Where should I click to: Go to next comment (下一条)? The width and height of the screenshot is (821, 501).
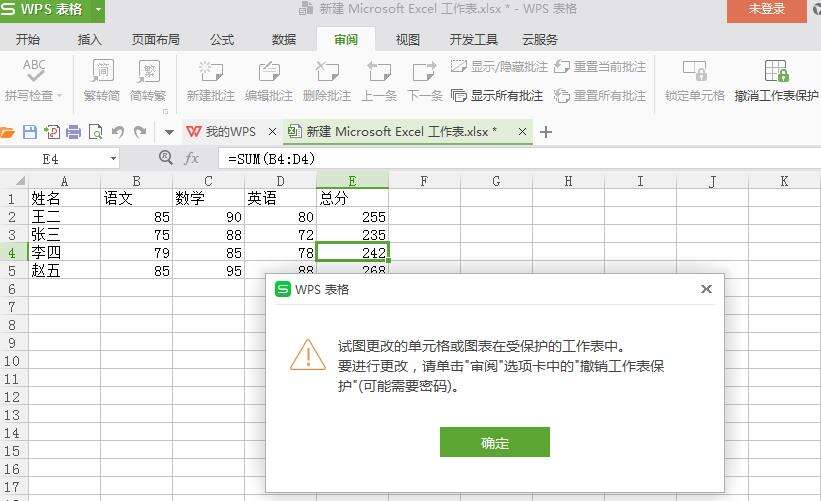point(425,80)
